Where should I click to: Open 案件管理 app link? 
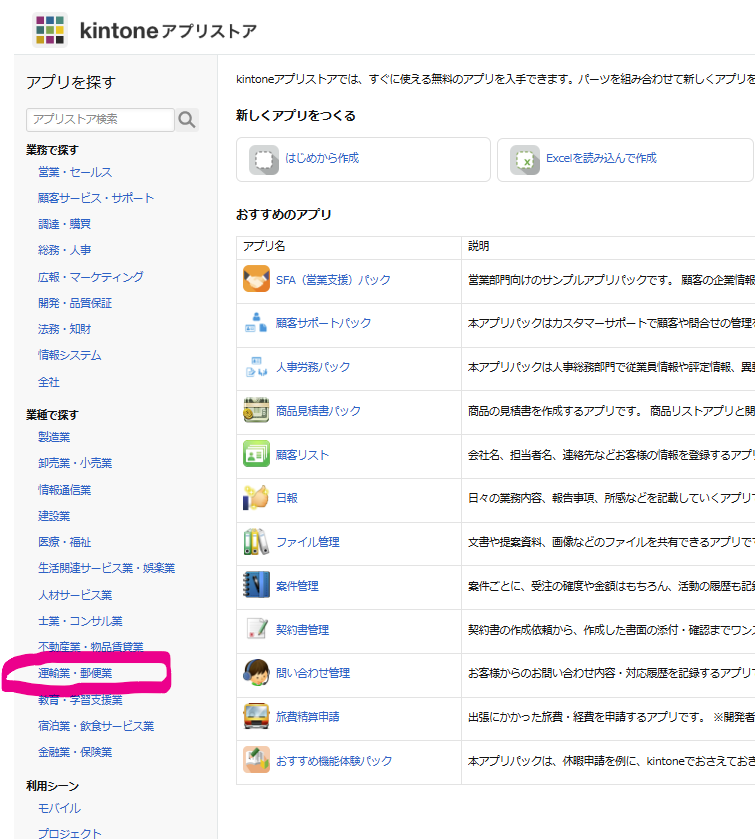pyautogui.click(x=297, y=586)
